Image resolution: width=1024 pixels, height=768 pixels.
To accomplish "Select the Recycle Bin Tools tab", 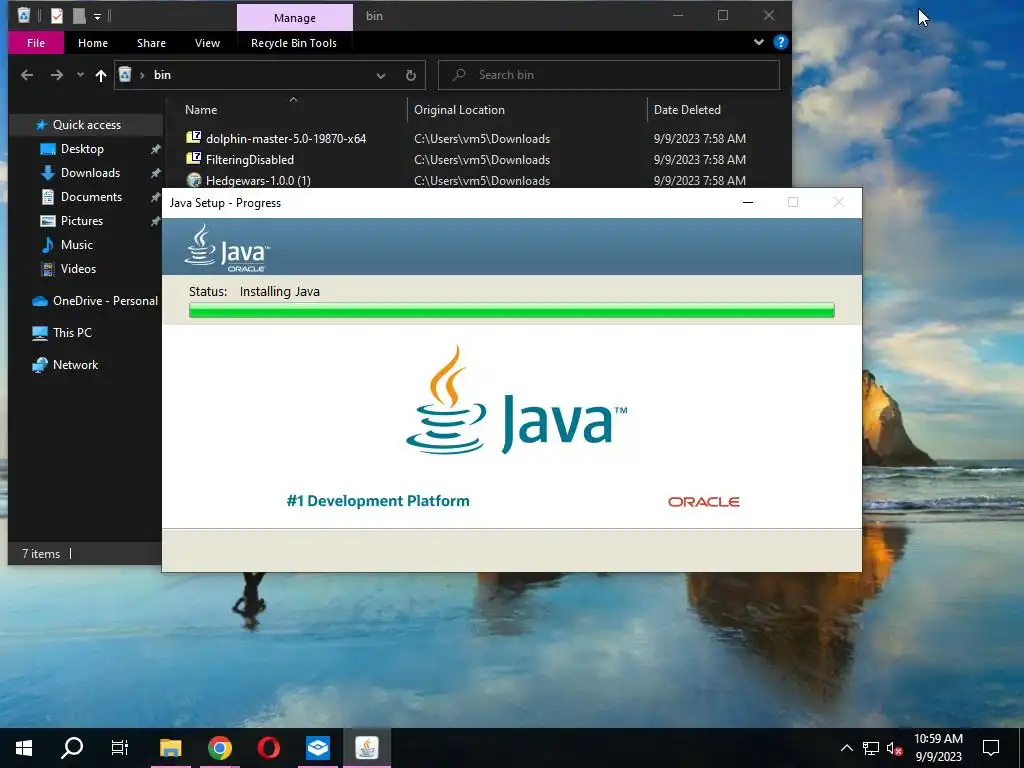I will pyautogui.click(x=294, y=43).
